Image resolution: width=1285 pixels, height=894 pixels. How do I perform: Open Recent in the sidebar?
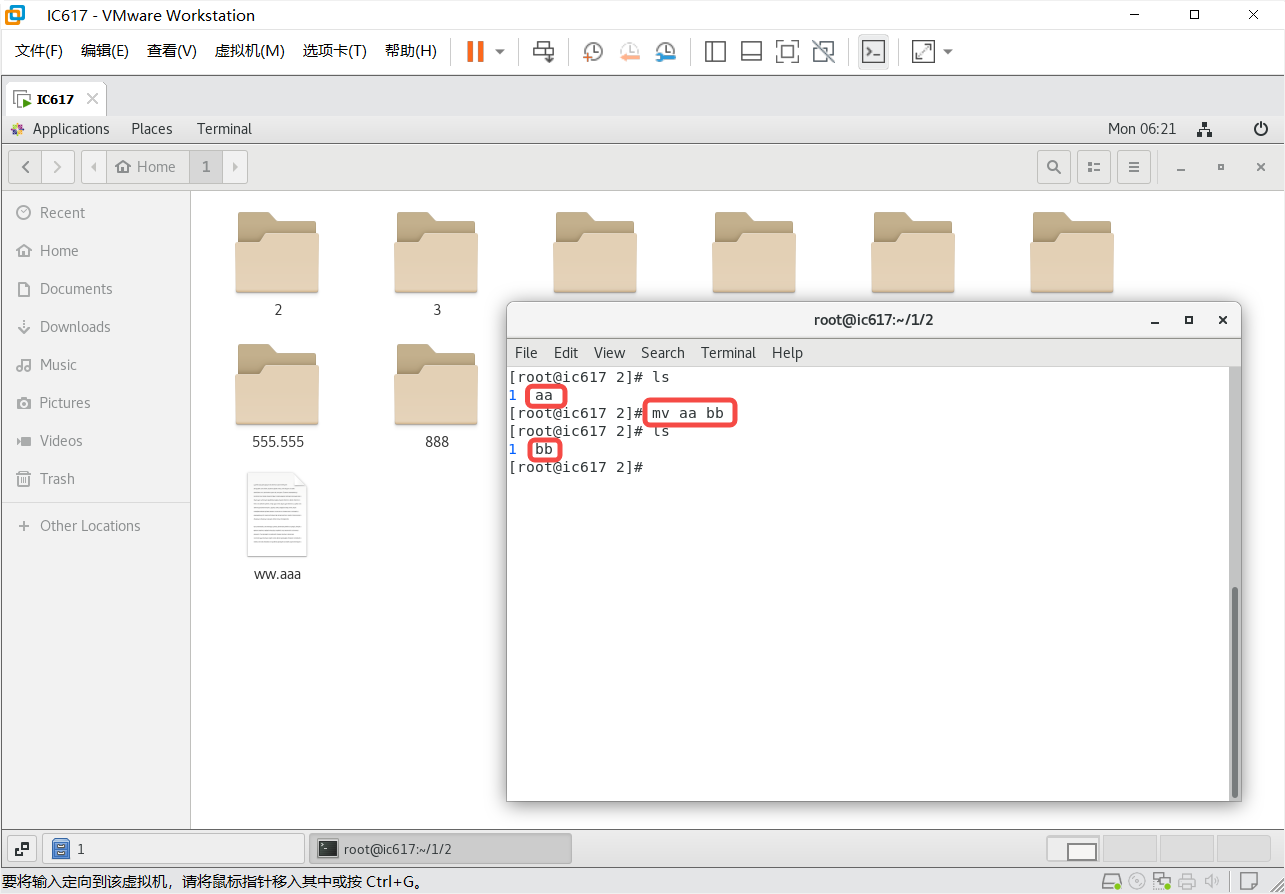[95, 213]
